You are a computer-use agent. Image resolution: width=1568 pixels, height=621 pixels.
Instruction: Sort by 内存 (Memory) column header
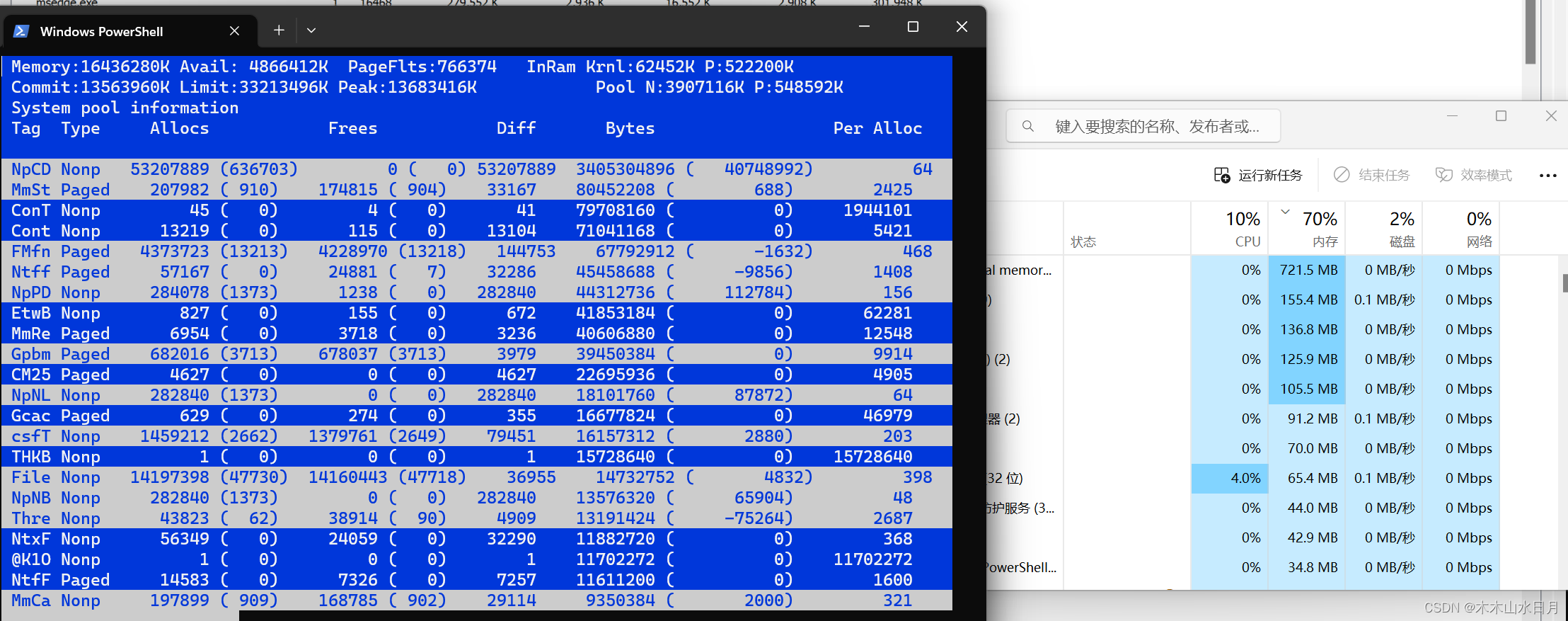point(1306,229)
